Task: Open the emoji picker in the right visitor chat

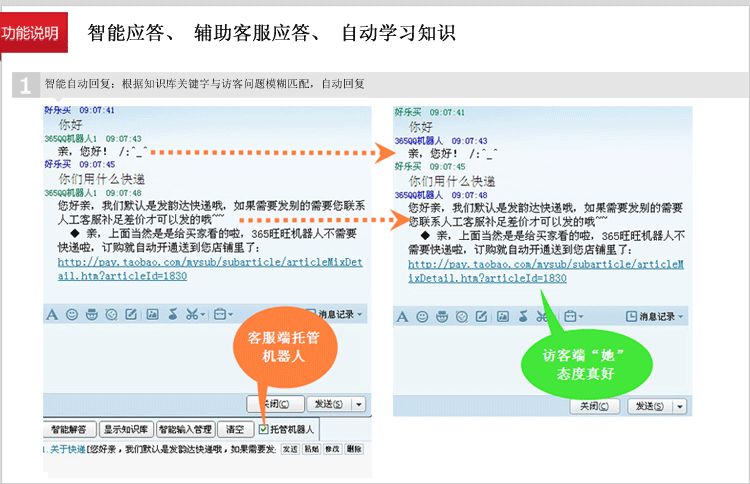Action: (x=422, y=317)
